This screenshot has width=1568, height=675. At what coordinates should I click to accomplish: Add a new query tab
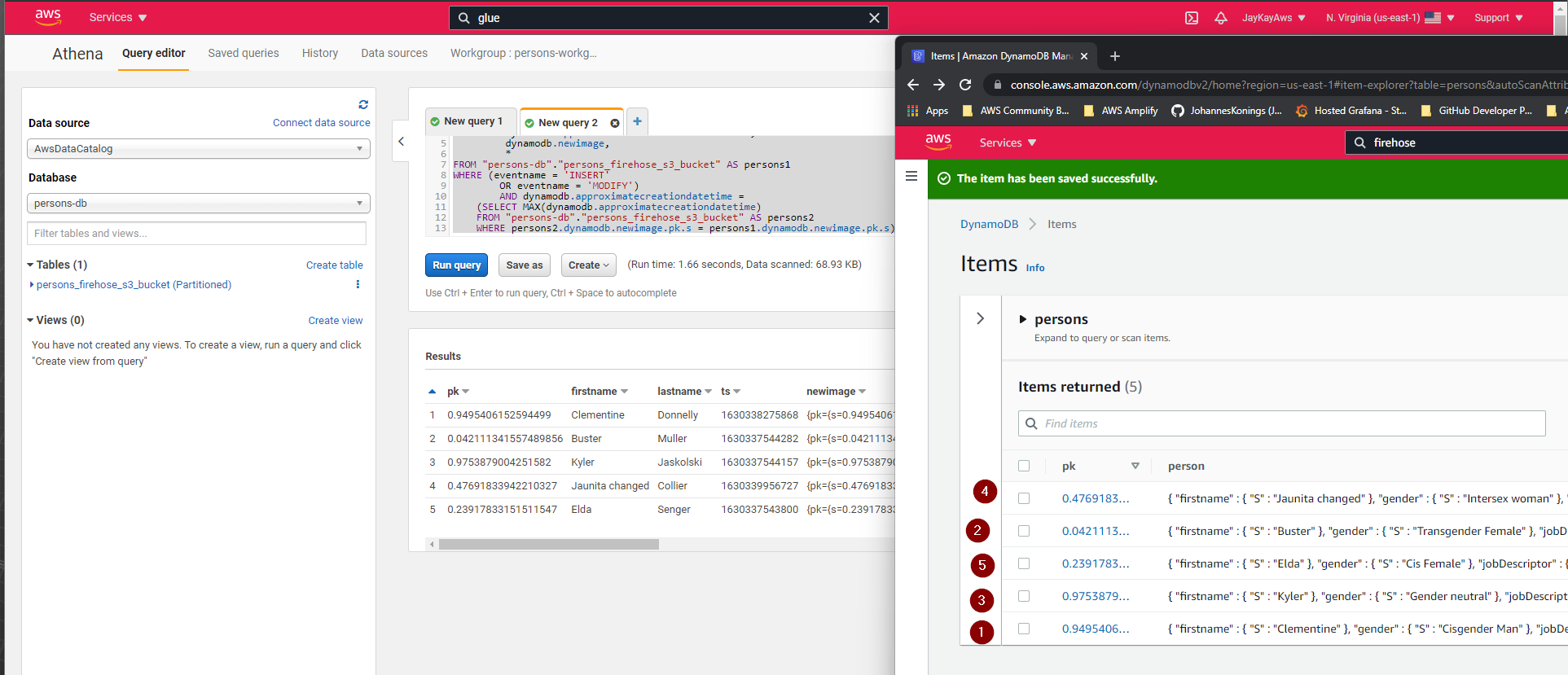[637, 121]
